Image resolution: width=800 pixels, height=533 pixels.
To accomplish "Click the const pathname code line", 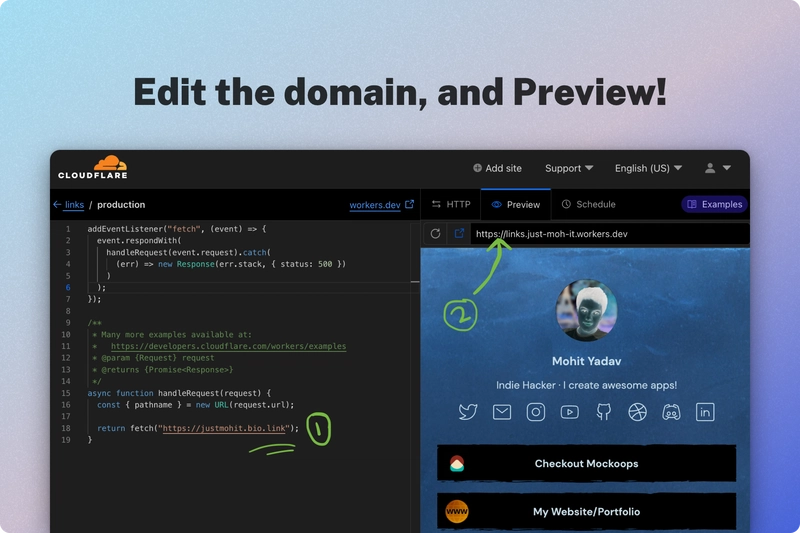I will click(x=195, y=405).
